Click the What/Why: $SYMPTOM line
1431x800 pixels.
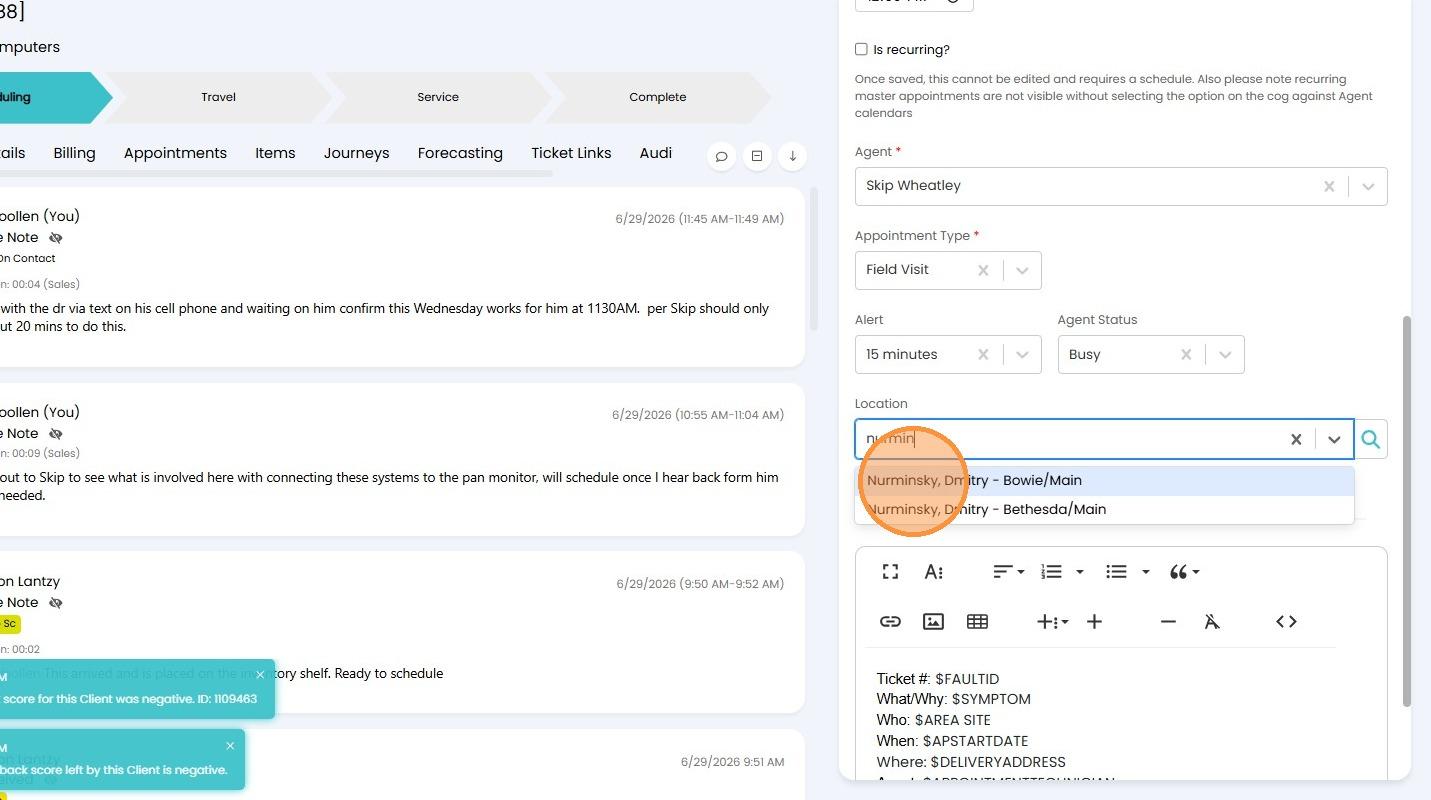click(x=954, y=699)
